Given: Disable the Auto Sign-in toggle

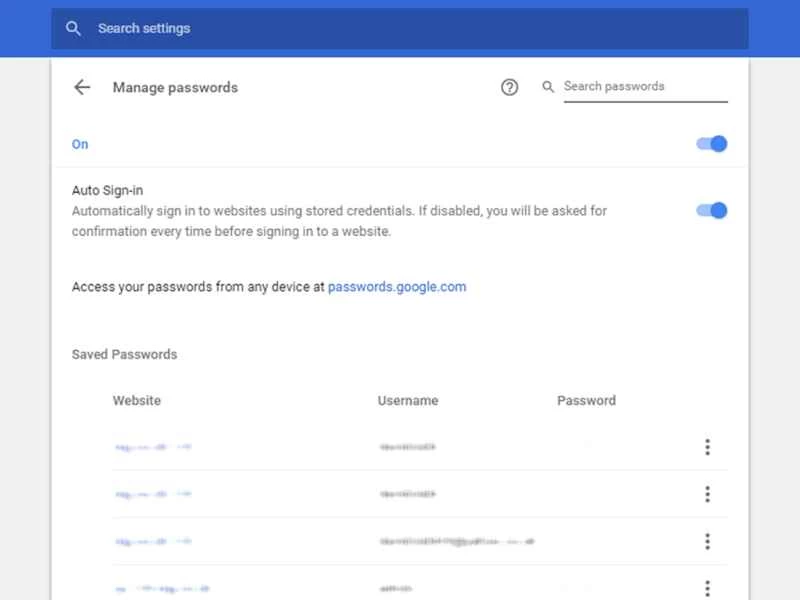Looking at the screenshot, I should point(710,210).
